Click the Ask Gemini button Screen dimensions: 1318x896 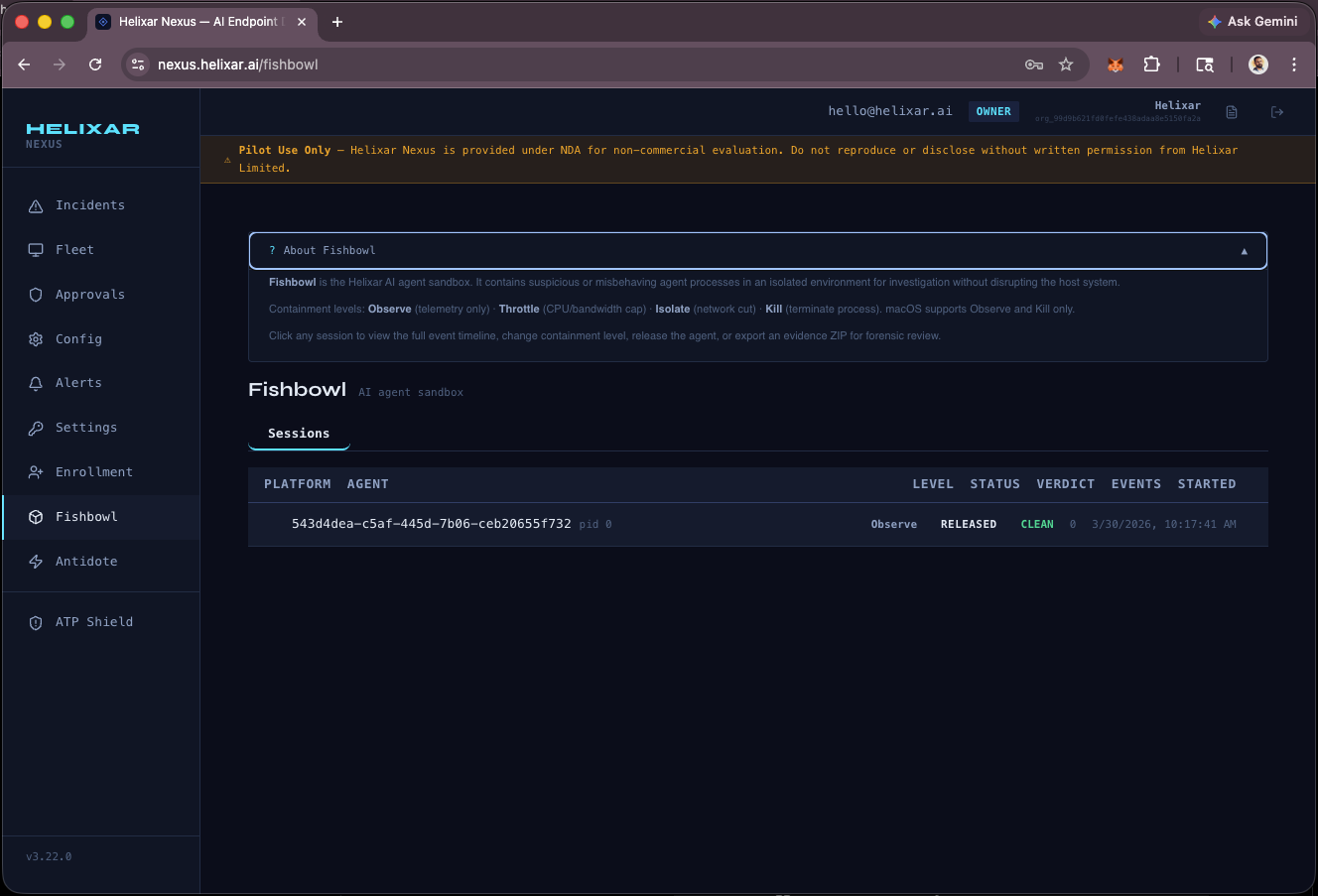tap(1252, 22)
